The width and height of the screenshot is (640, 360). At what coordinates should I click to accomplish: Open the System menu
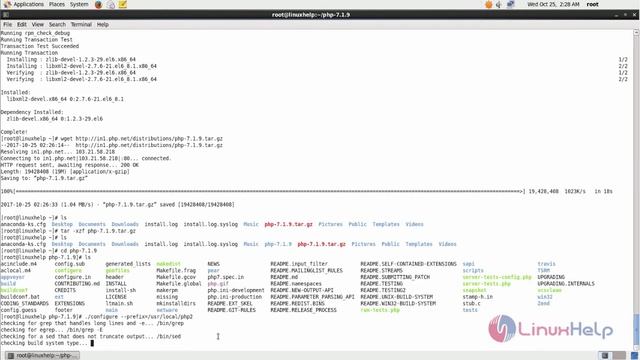[79, 4]
